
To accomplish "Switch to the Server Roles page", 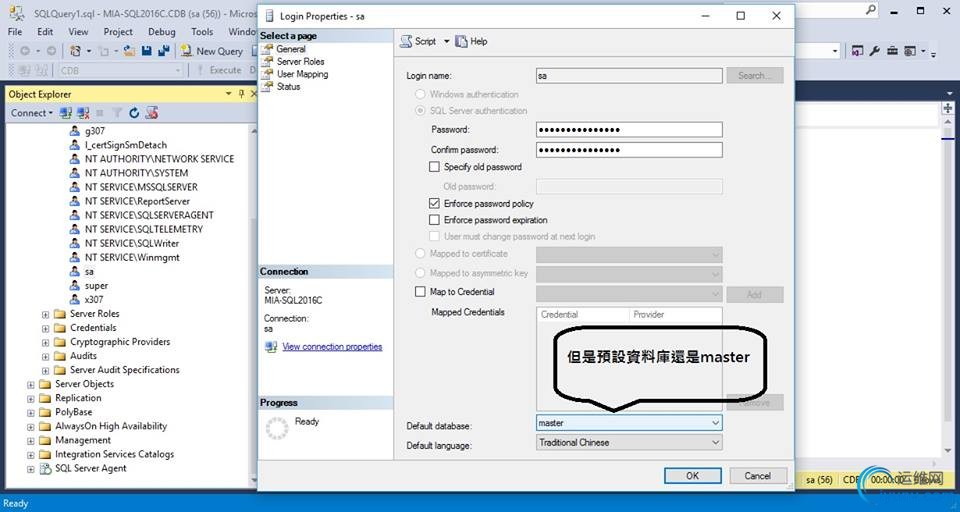I will (x=301, y=61).
